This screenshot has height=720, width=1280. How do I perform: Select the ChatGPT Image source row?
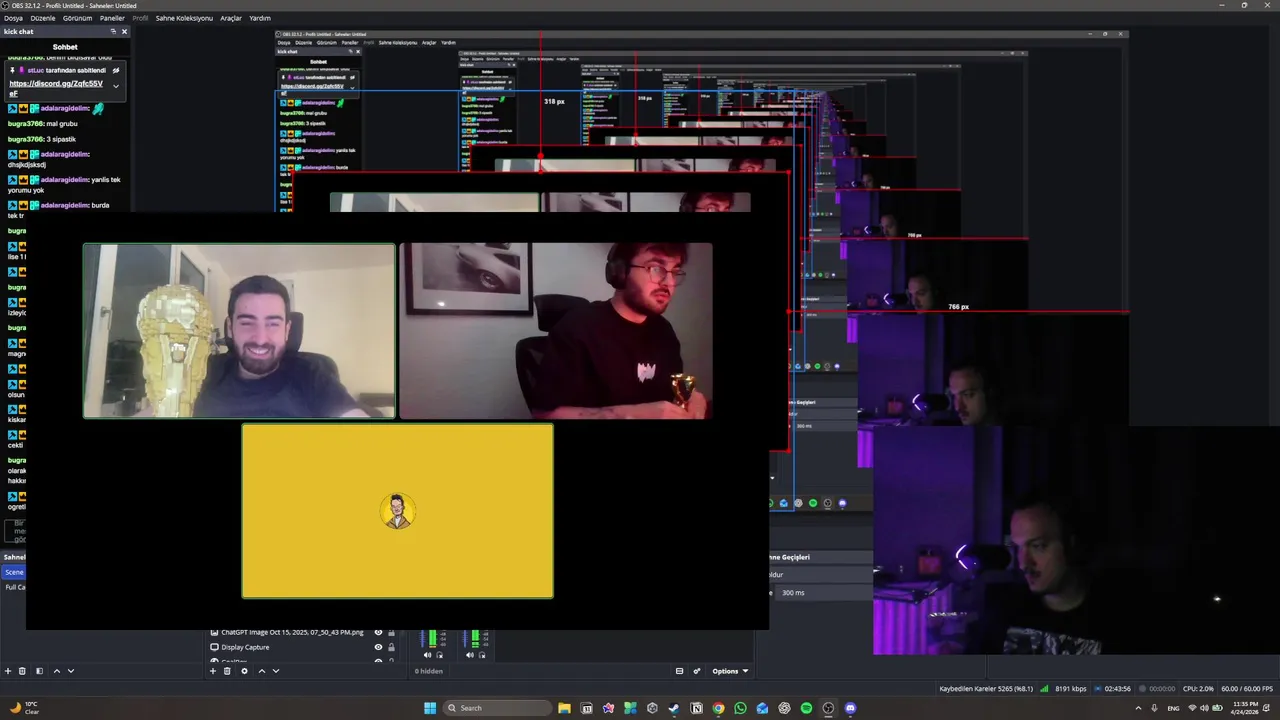pyautogui.click(x=303, y=632)
